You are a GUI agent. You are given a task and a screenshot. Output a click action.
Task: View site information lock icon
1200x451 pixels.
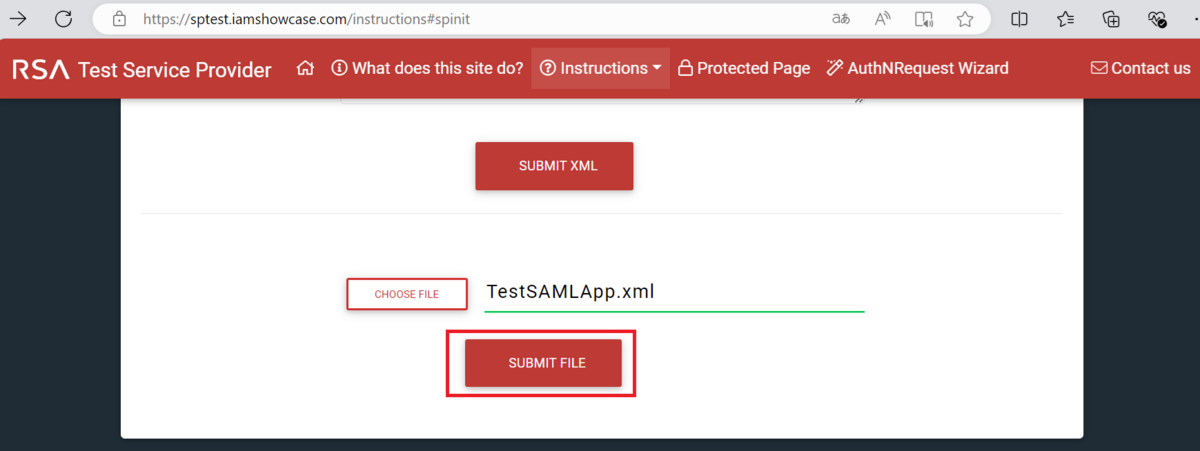click(x=120, y=18)
